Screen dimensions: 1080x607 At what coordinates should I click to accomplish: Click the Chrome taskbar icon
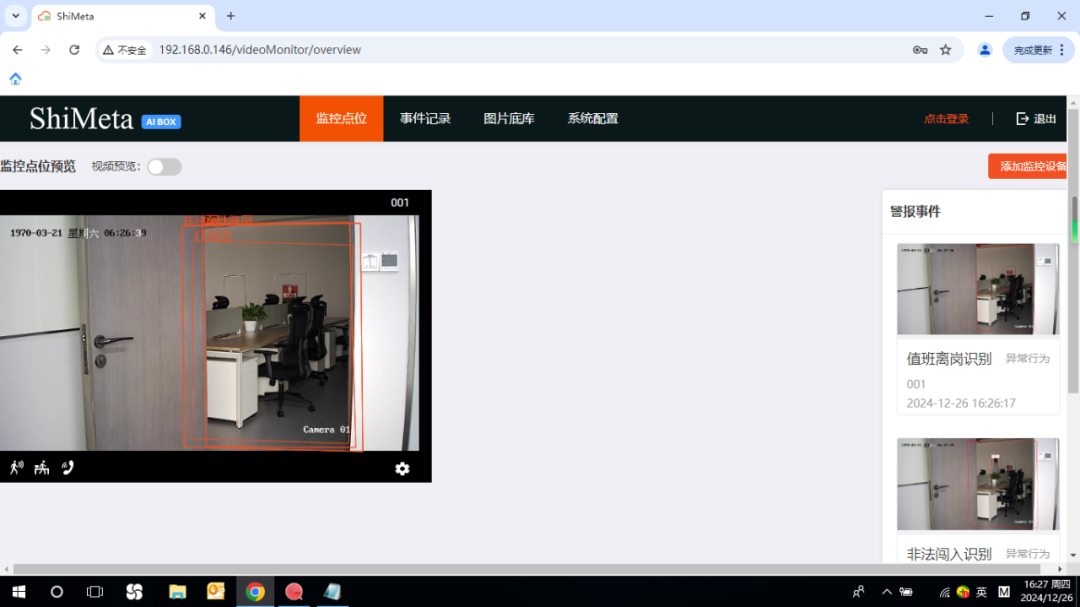(256, 592)
